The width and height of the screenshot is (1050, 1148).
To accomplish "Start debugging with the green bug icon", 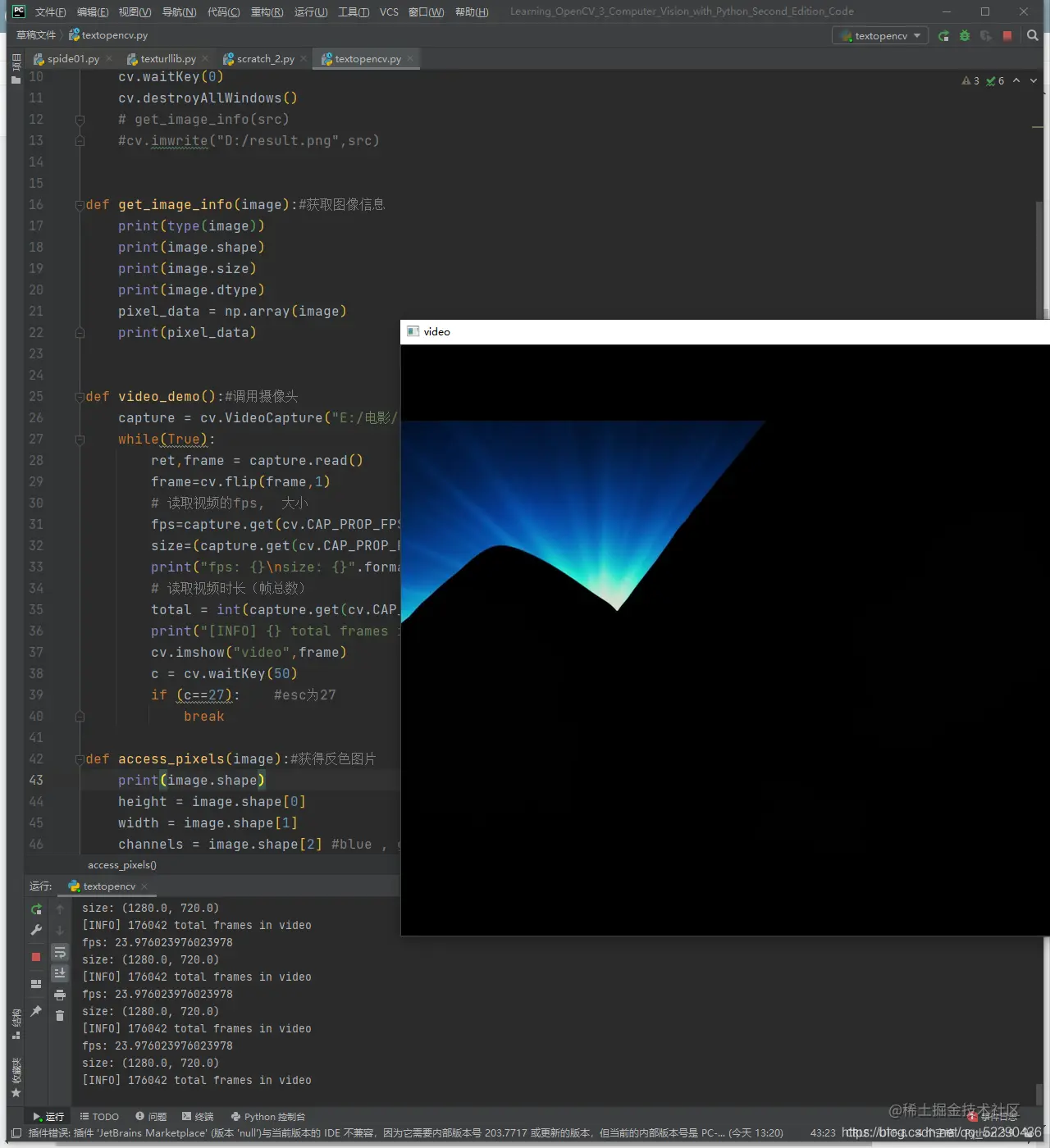I will pyautogui.click(x=965, y=35).
